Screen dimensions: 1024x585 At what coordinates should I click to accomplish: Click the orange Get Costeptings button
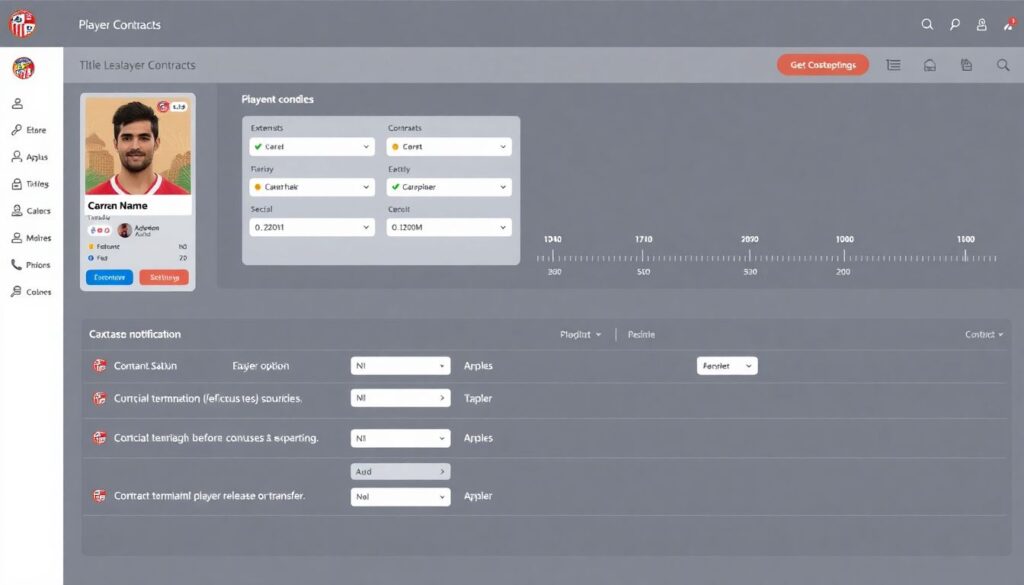tap(822, 65)
